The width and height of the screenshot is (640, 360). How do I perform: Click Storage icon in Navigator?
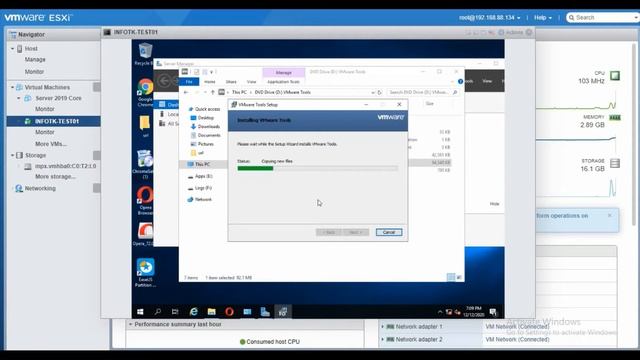click(x=19, y=156)
